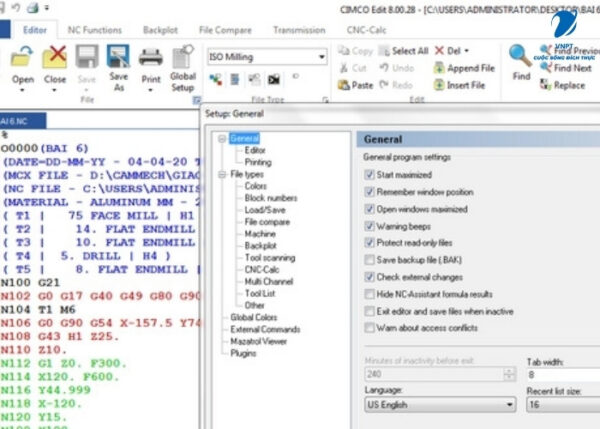Expand the File Type group dialog launcher
The image size is (600, 429).
coord(325,100)
